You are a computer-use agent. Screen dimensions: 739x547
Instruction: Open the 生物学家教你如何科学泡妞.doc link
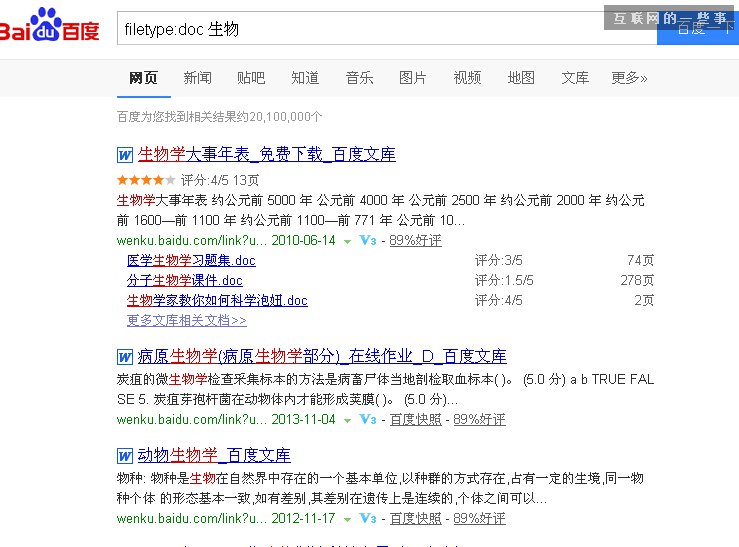pyautogui.click(x=217, y=301)
